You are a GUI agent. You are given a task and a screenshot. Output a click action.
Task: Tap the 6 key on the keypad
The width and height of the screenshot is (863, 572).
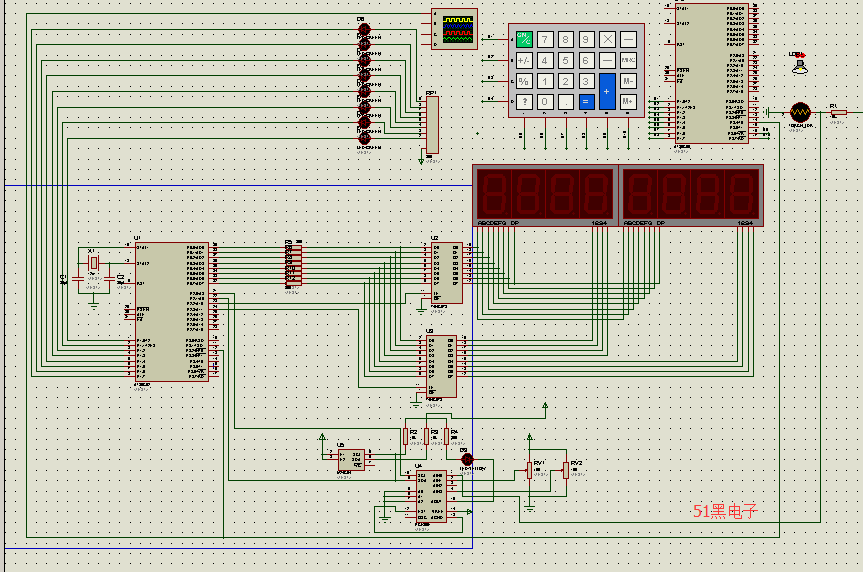pyautogui.click(x=586, y=61)
